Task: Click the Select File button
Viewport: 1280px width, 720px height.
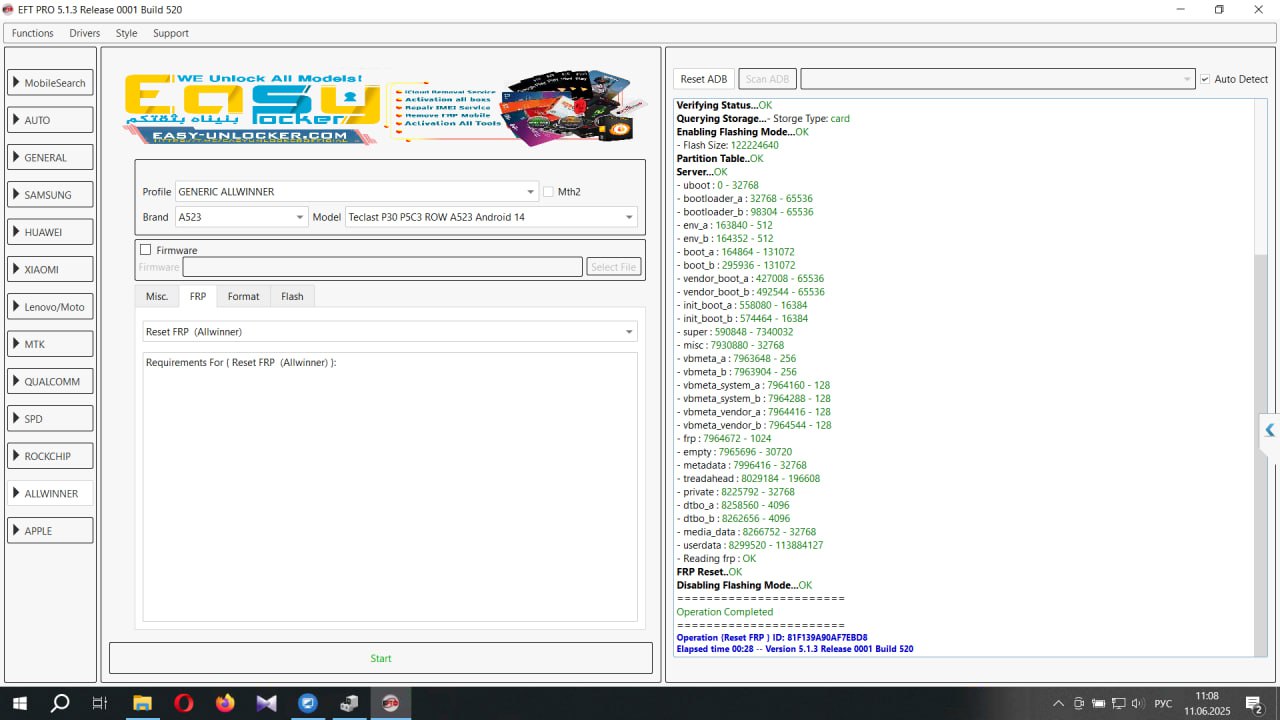Action: [613, 267]
